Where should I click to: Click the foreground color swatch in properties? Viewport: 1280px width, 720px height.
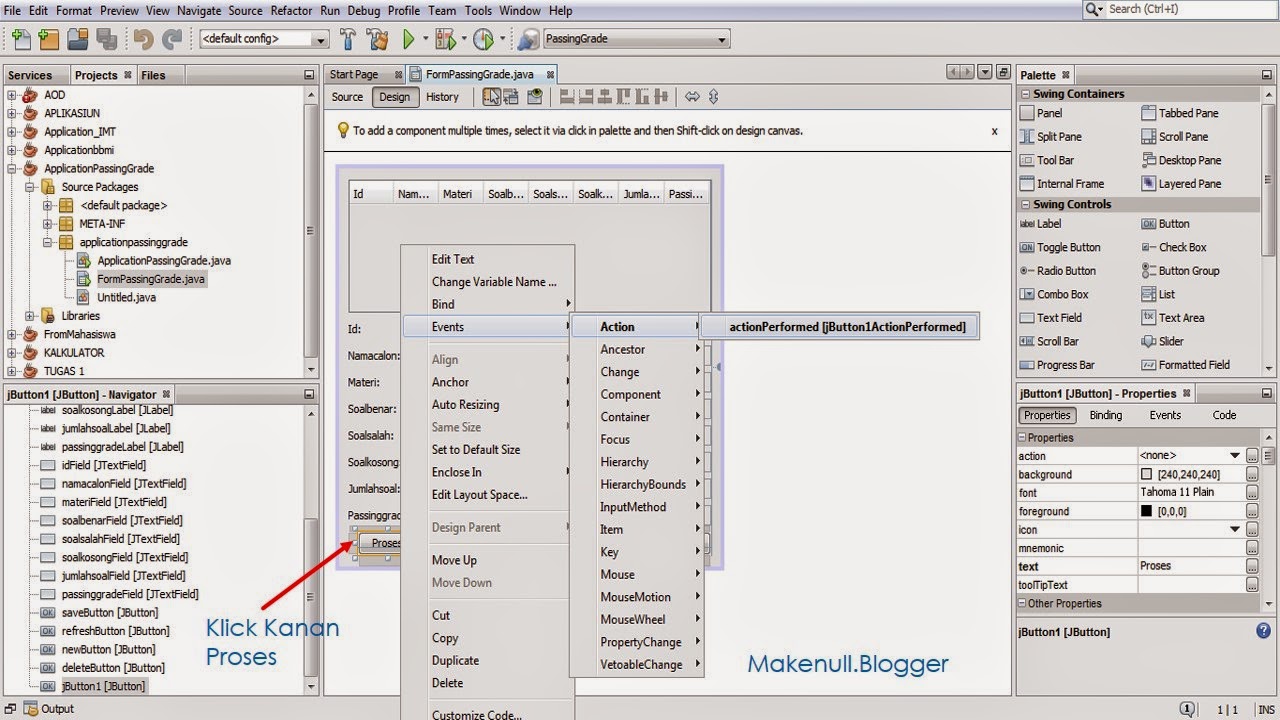click(x=1147, y=512)
